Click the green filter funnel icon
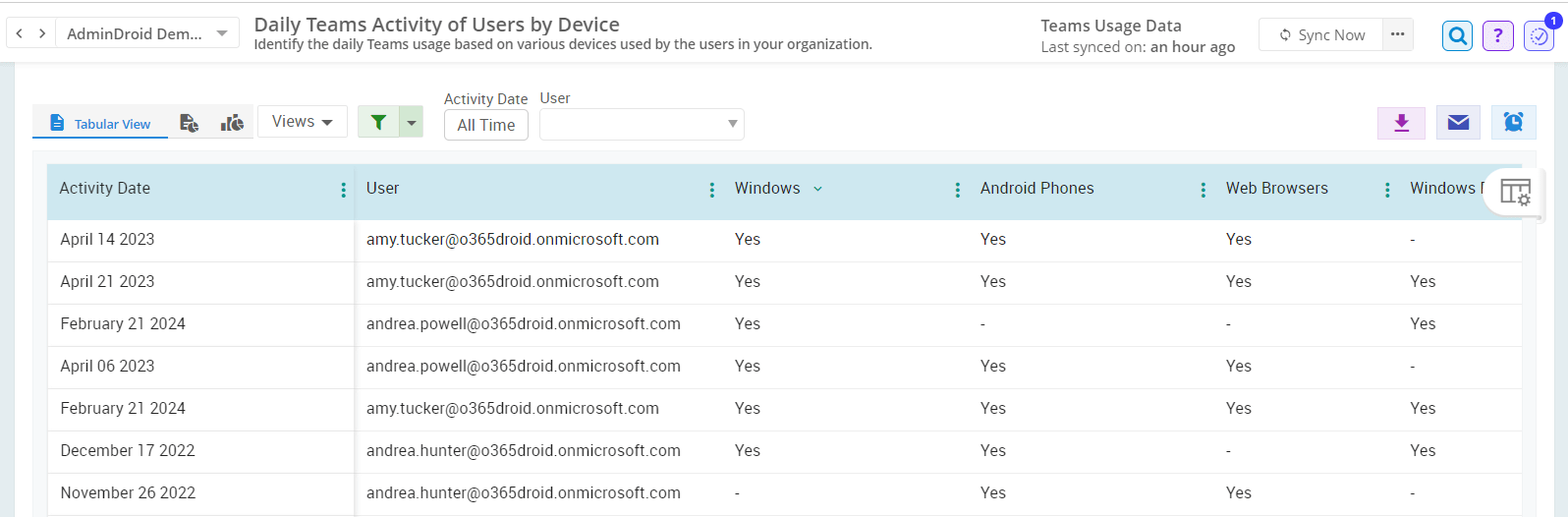The width and height of the screenshot is (1568, 517). [379, 122]
